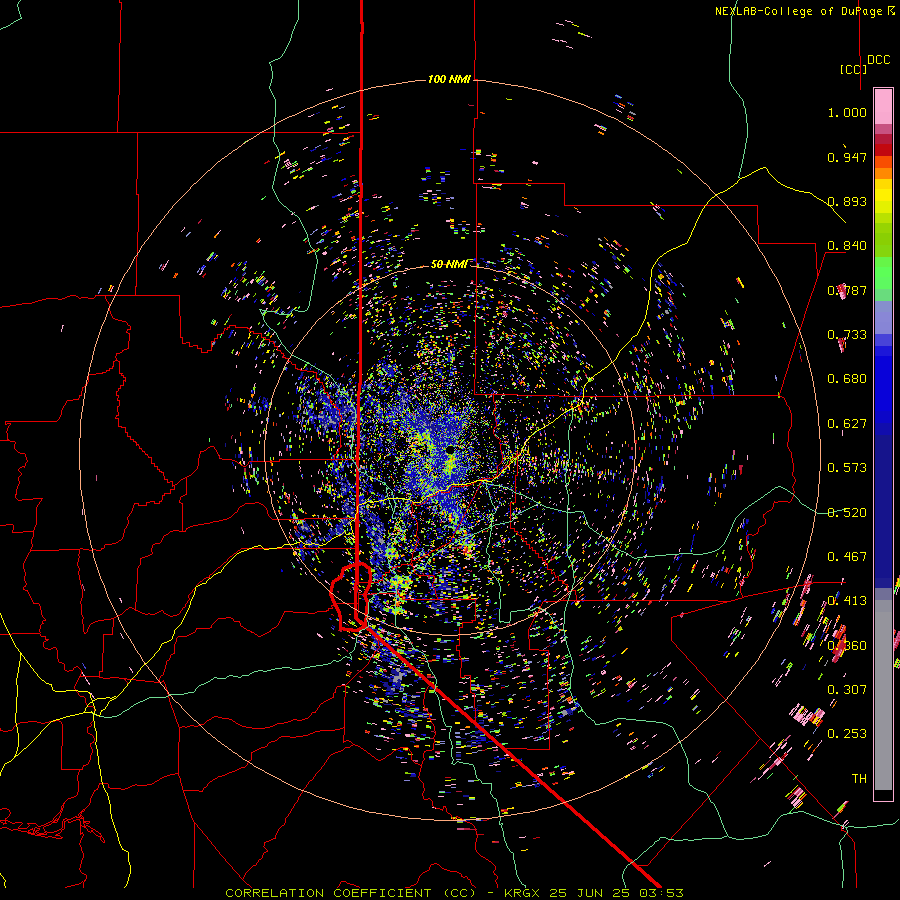The image size is (900, 900).
Task: Click the TH threshold label
Action: (x=859, y=779)
